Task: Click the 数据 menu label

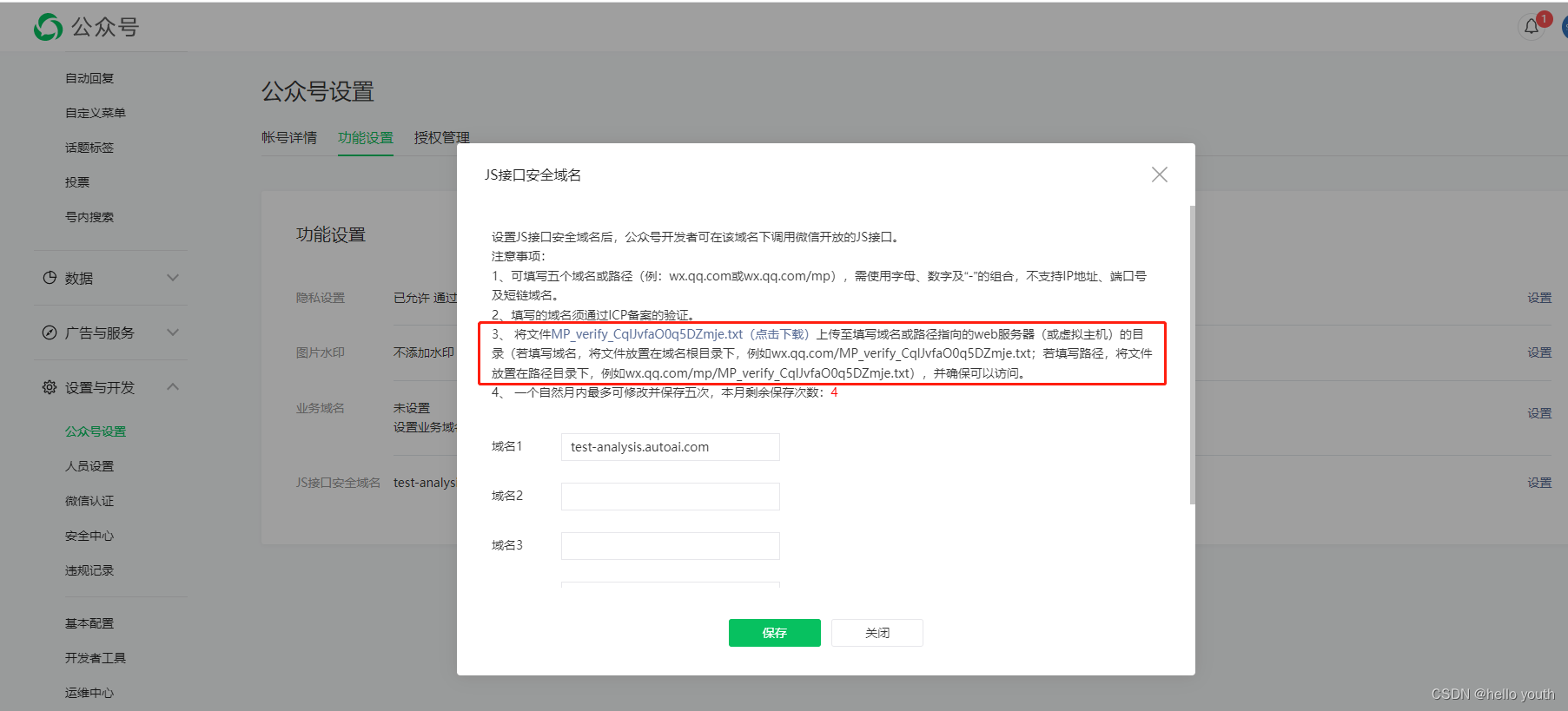Action: (x=79, y=278)
